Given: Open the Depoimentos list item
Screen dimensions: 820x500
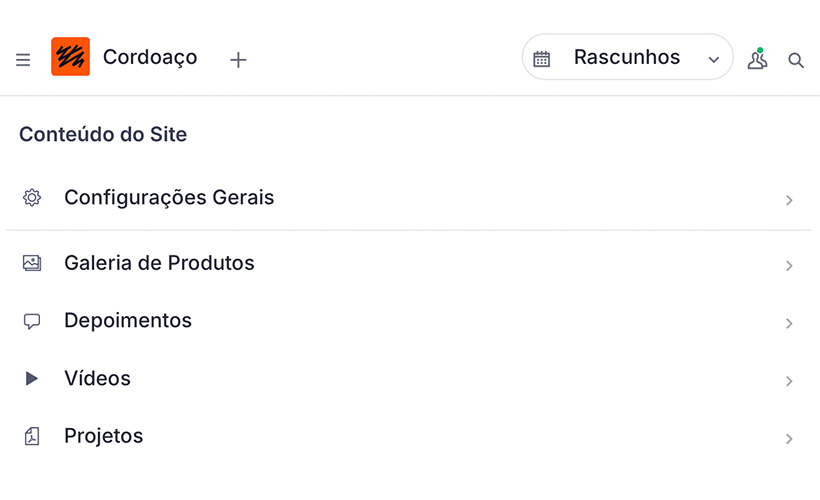Looking at the screenshot, I should coord(128,321).
